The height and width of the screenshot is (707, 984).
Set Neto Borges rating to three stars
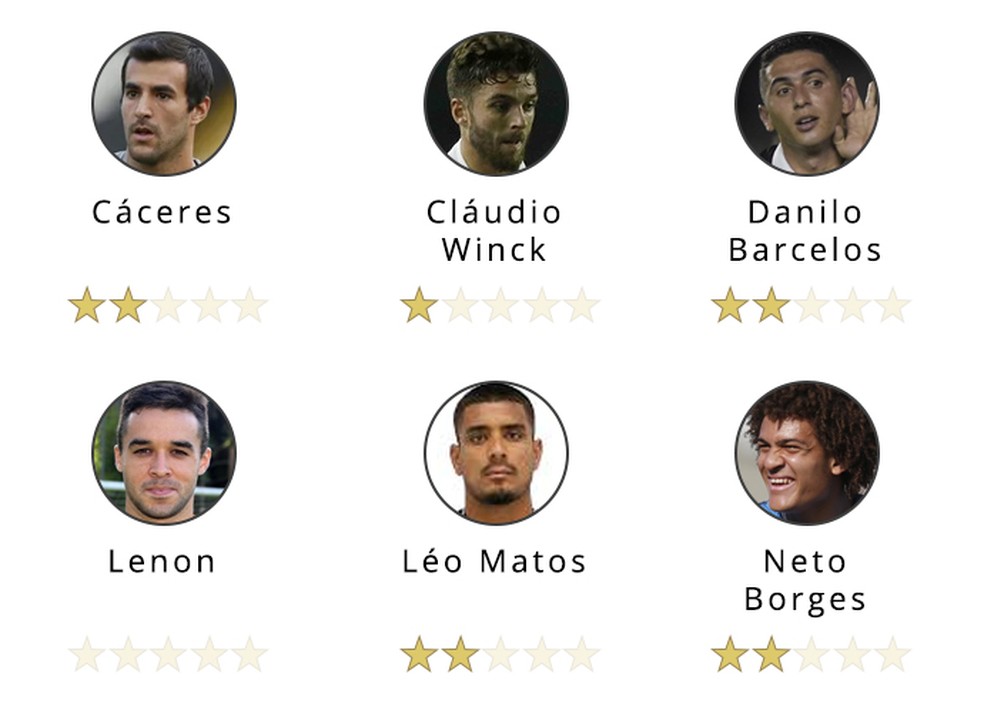point(811,655)
